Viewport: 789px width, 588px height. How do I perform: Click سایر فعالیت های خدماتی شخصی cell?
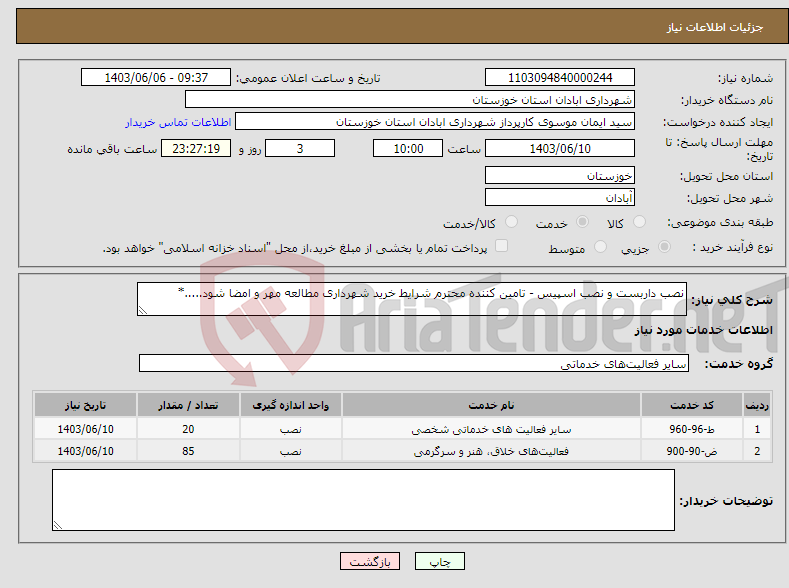tap(491, 429)
